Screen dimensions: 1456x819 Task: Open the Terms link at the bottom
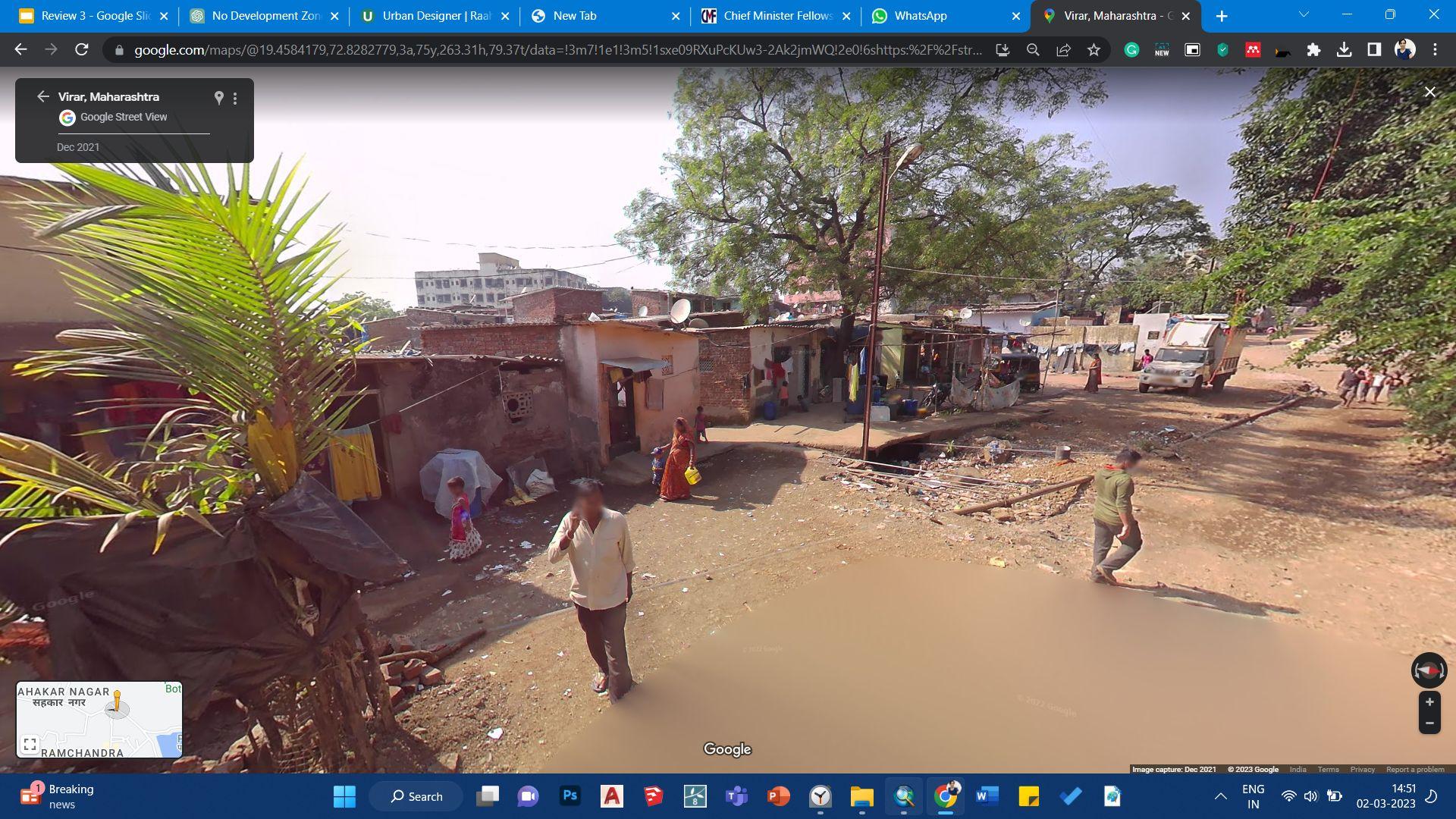(x=1328, y=769)
